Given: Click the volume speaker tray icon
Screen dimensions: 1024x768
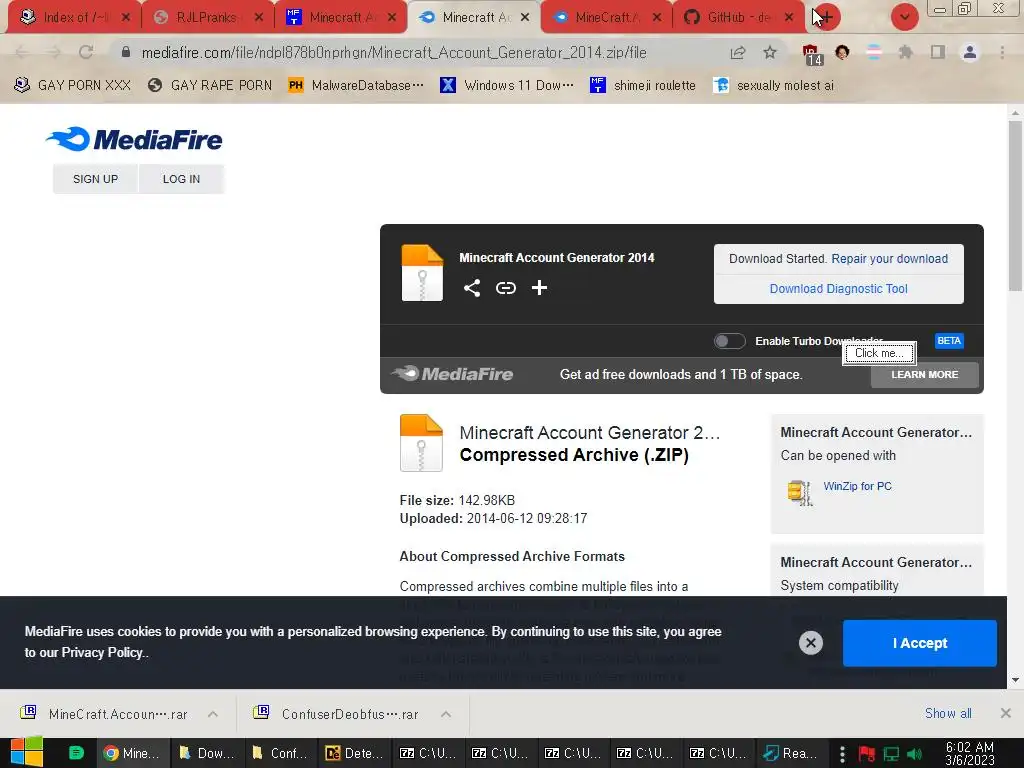Looking at the screenshot, I should [915, 754].
